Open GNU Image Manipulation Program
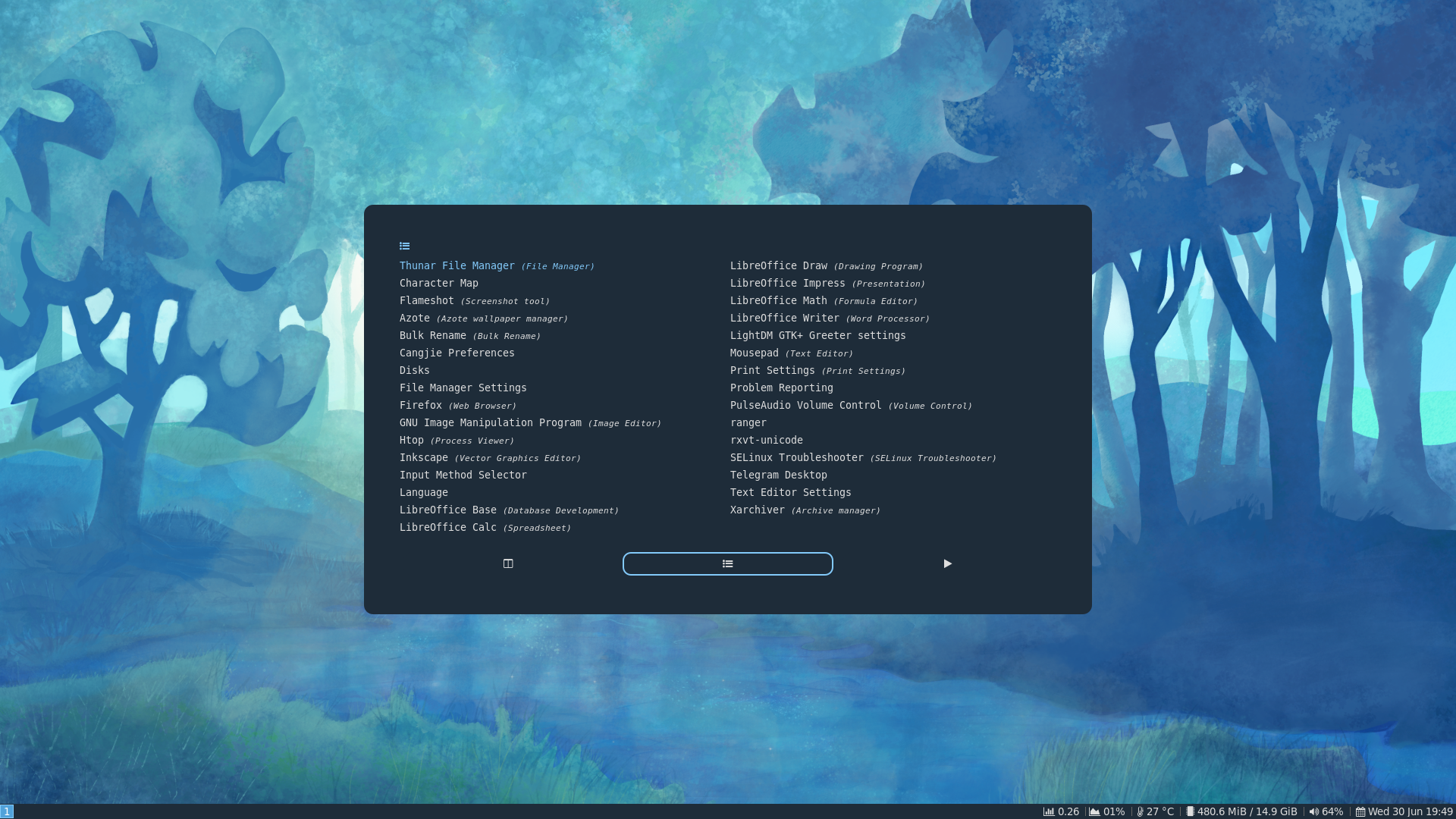 pyautogui.click(x=530, y=422)
